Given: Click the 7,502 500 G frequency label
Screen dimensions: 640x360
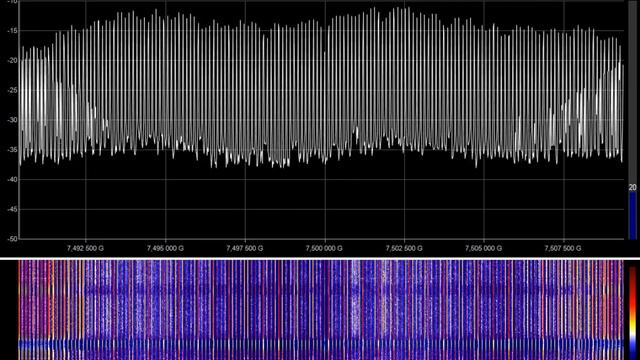Looking at the screenshot, I should point(404,248).
